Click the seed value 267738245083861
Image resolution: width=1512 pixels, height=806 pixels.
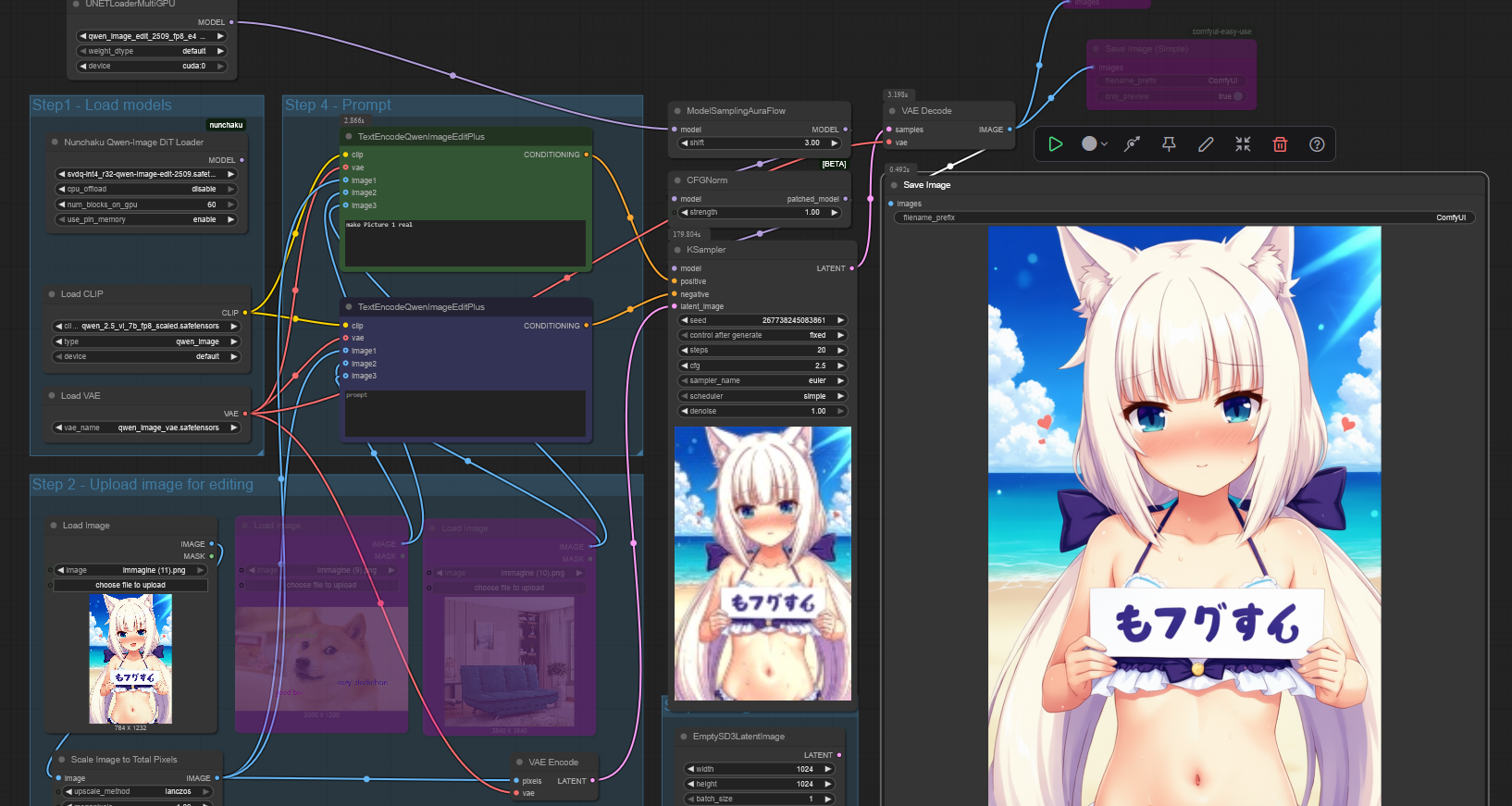pos(793,320)
